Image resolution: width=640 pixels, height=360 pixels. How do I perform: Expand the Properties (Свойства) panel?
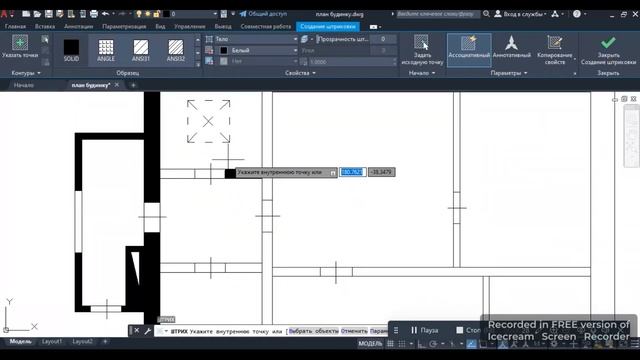pyautogui.click(x=300, y=73)
